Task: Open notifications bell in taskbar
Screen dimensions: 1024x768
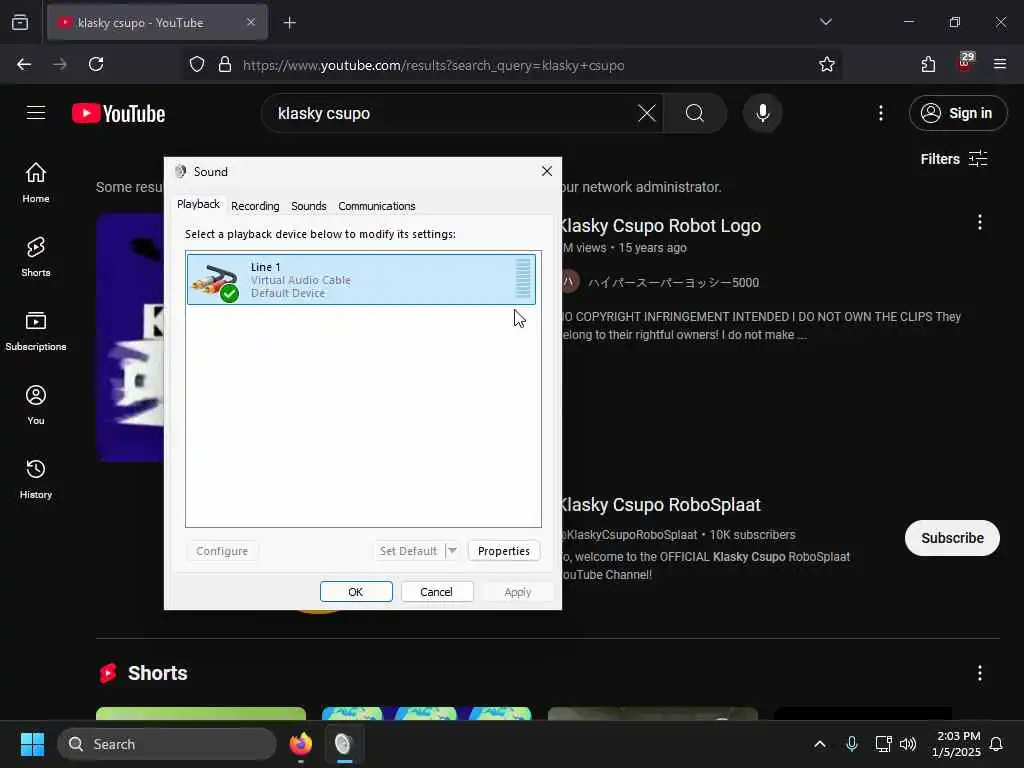Action: [x=996, y=744]
